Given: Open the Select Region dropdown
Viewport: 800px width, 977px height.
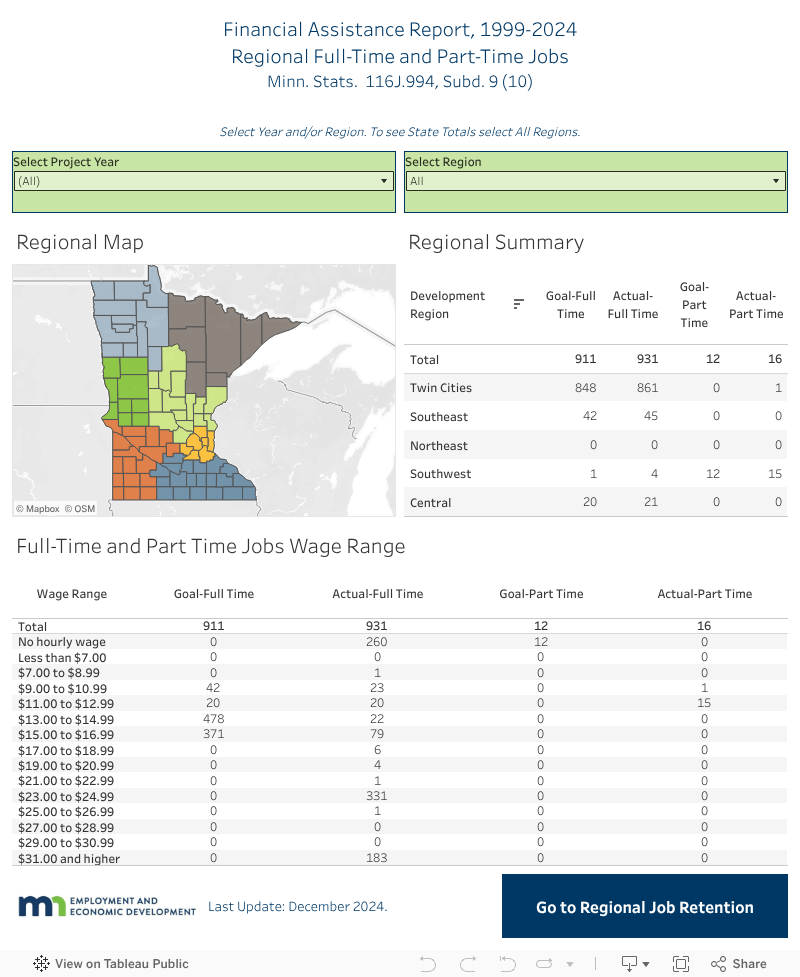Looking at the screenshot, I should 595,181.
